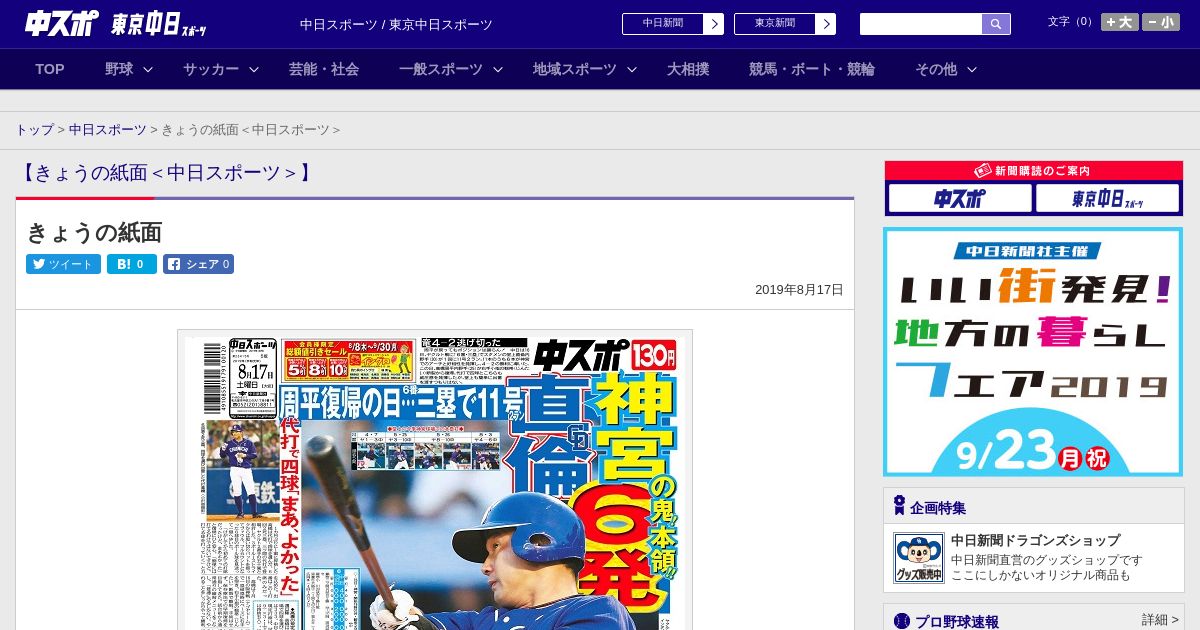Screen dimensions: 1200x630
Task: Open the newspaper front page image
Action: [435, 480]
